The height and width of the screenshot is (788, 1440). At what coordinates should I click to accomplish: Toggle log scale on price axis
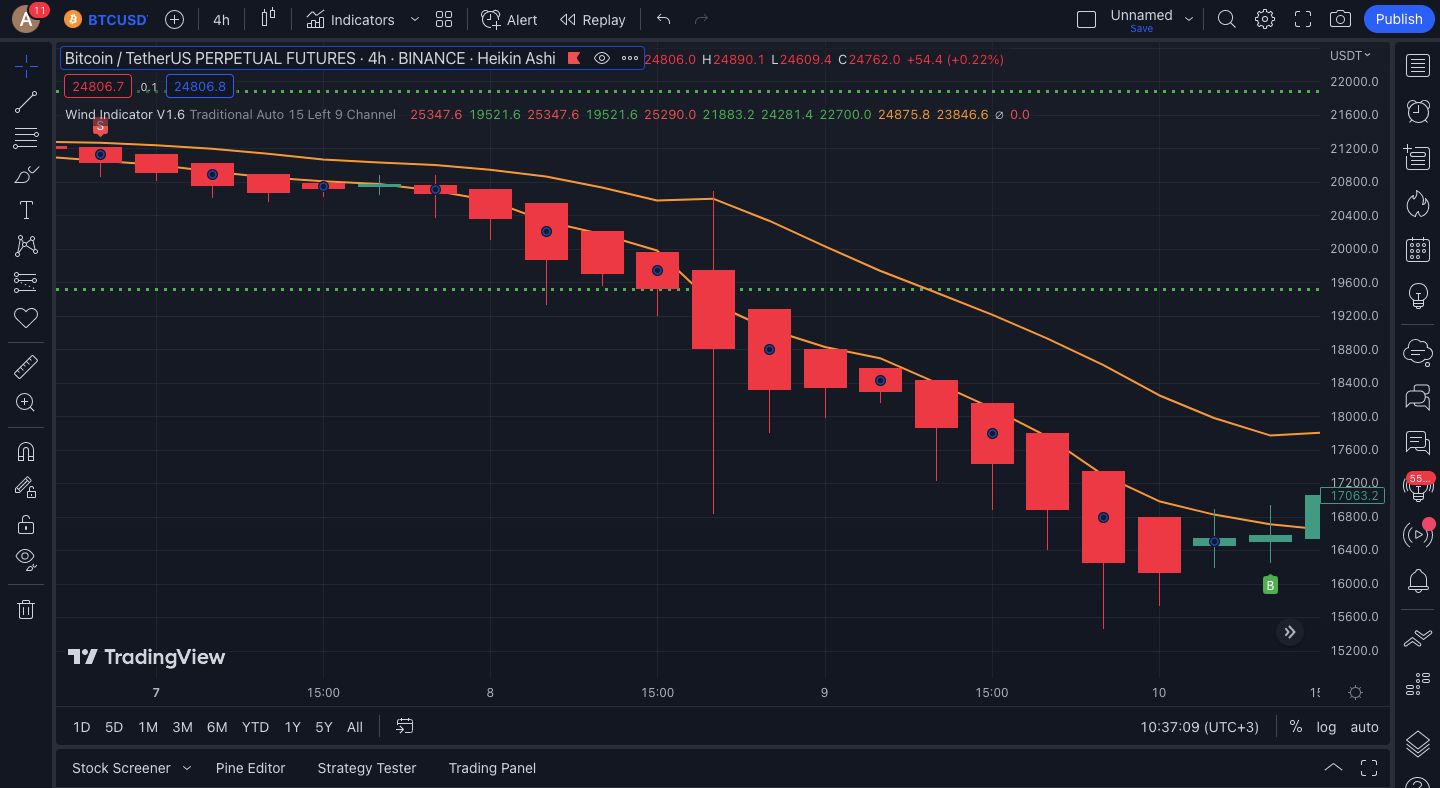pyautogui.click(x=1326, y=727)
